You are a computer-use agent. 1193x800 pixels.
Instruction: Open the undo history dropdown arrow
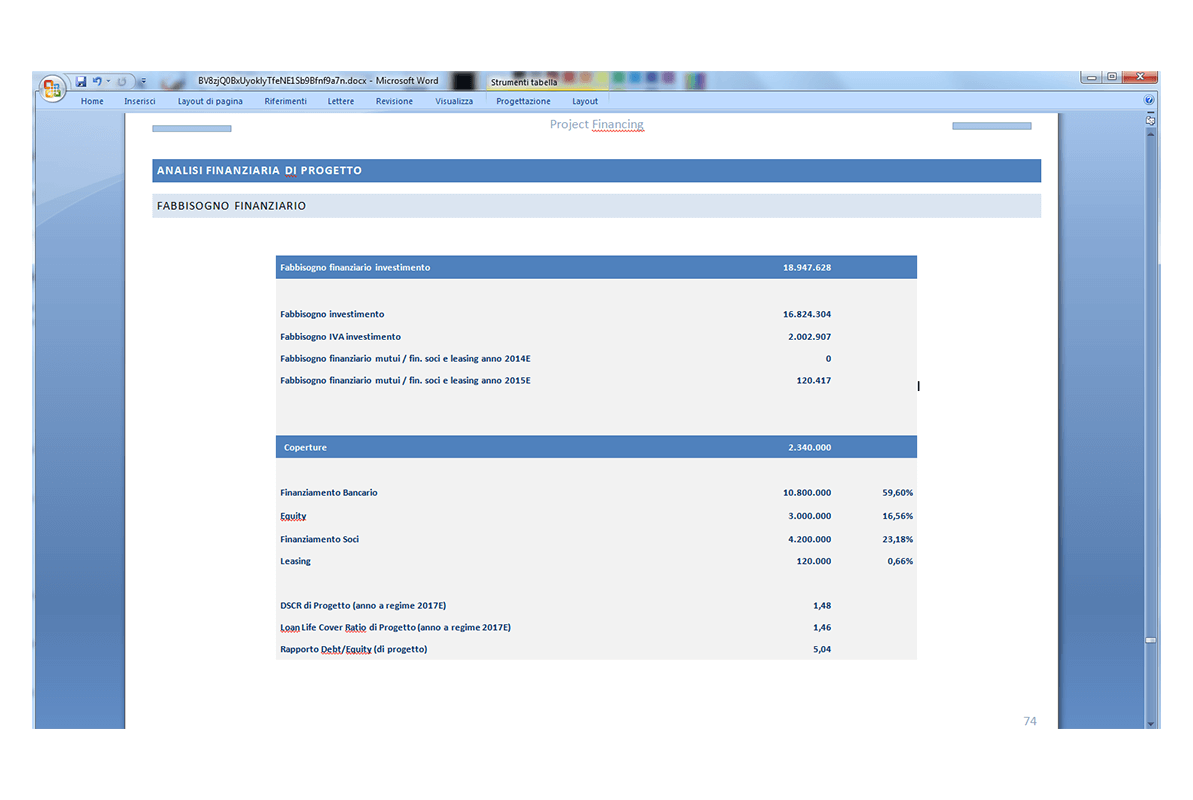tap(108, 81)
